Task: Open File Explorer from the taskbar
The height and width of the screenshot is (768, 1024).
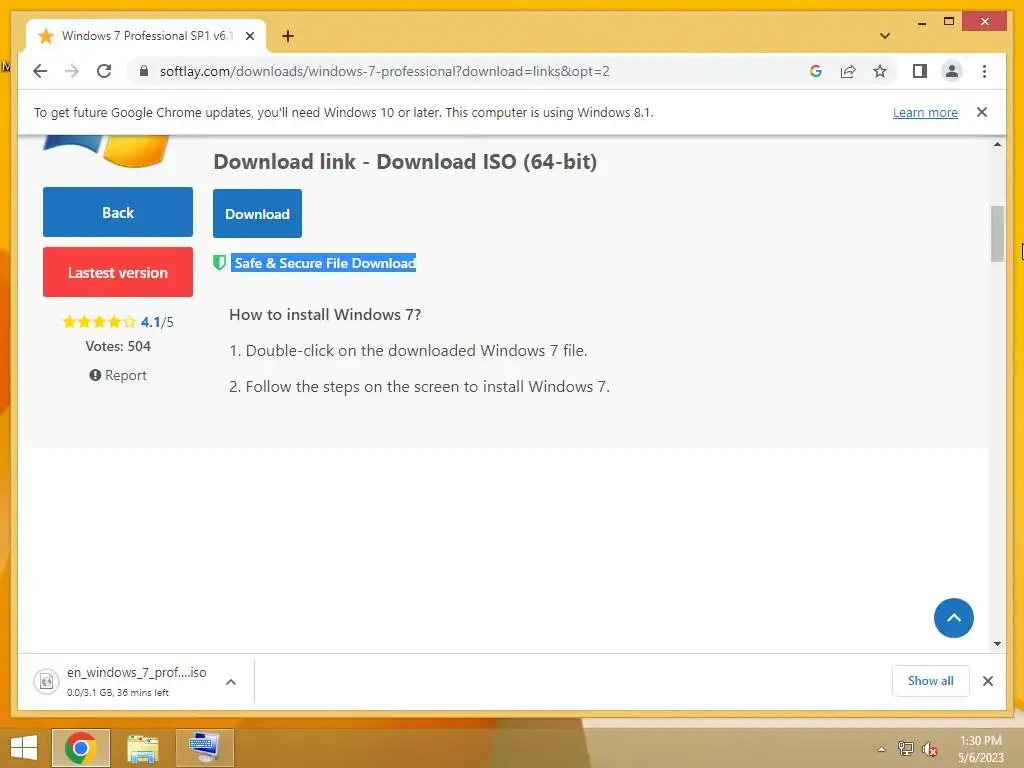Action: [x=142, y=748]
